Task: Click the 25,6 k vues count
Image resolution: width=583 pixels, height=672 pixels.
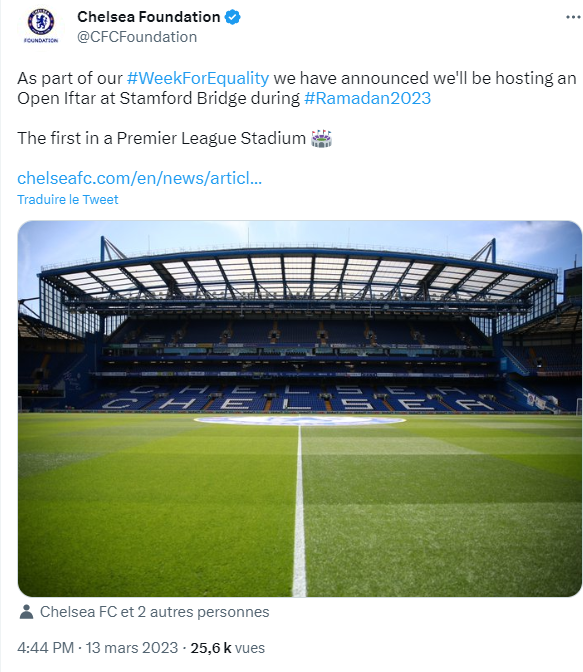Action: 228,648
